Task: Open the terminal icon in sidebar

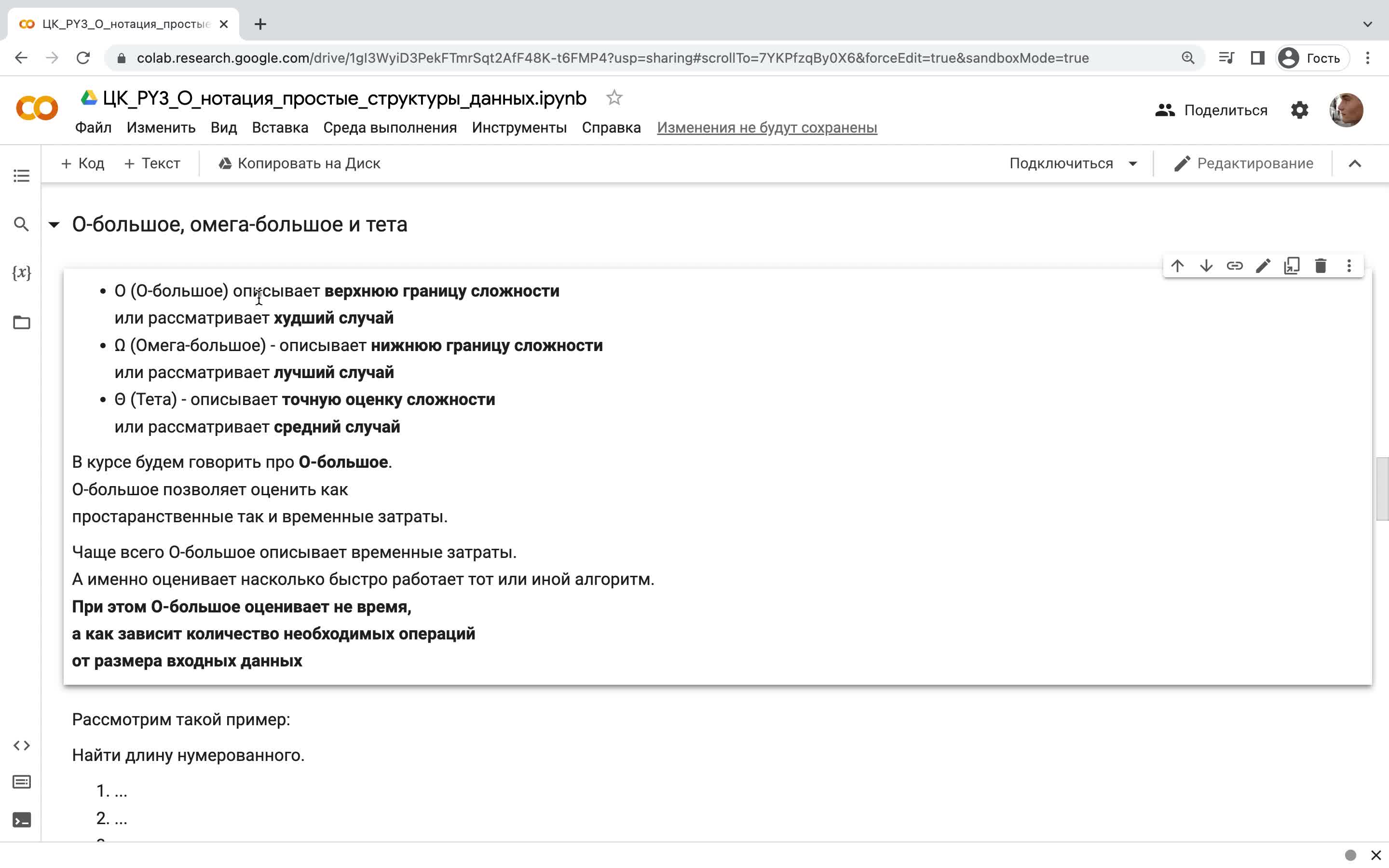Action: click(x=21, y=820)
